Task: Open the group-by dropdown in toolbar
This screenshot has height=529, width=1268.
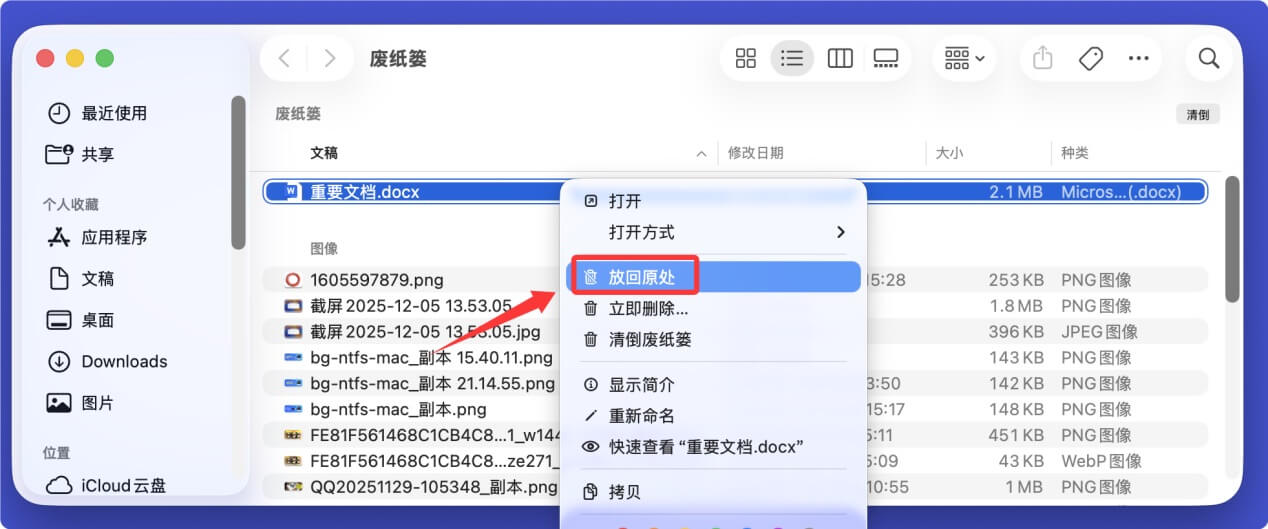Action: point(965,58)
